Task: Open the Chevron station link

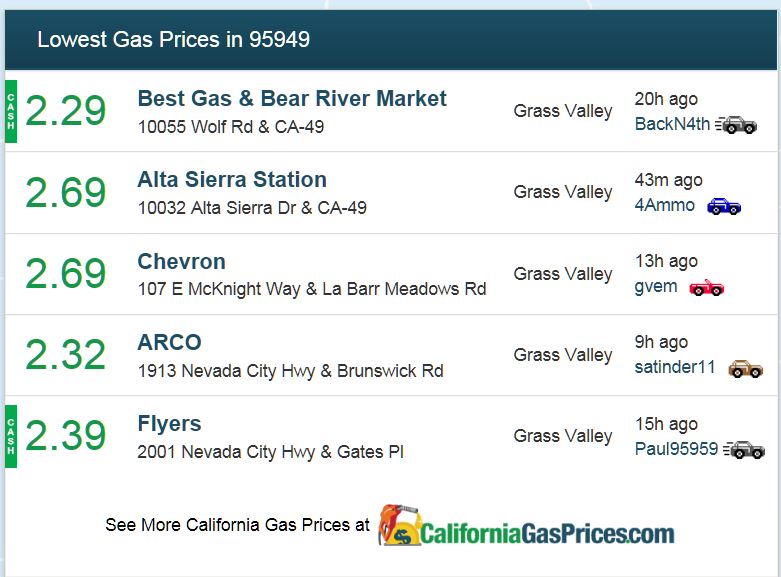Action: (x=181, y=261)
